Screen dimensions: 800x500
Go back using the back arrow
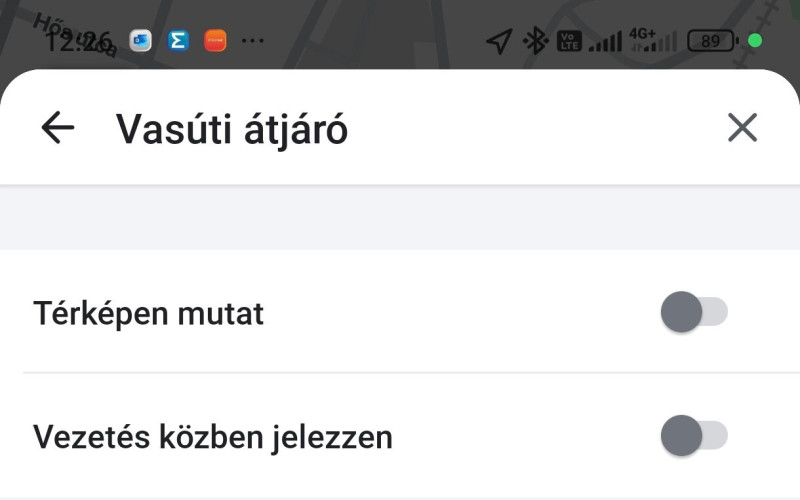coord(58,128)
